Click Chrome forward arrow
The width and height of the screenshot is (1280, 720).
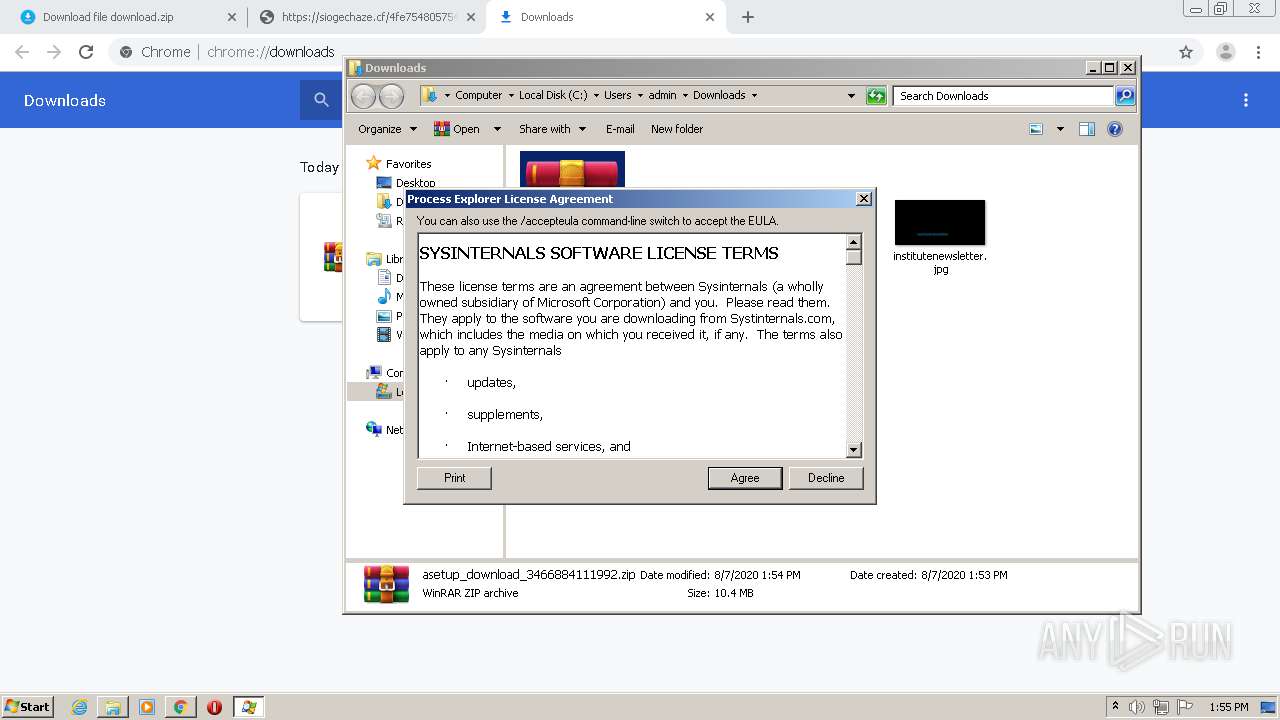point(54,52)
